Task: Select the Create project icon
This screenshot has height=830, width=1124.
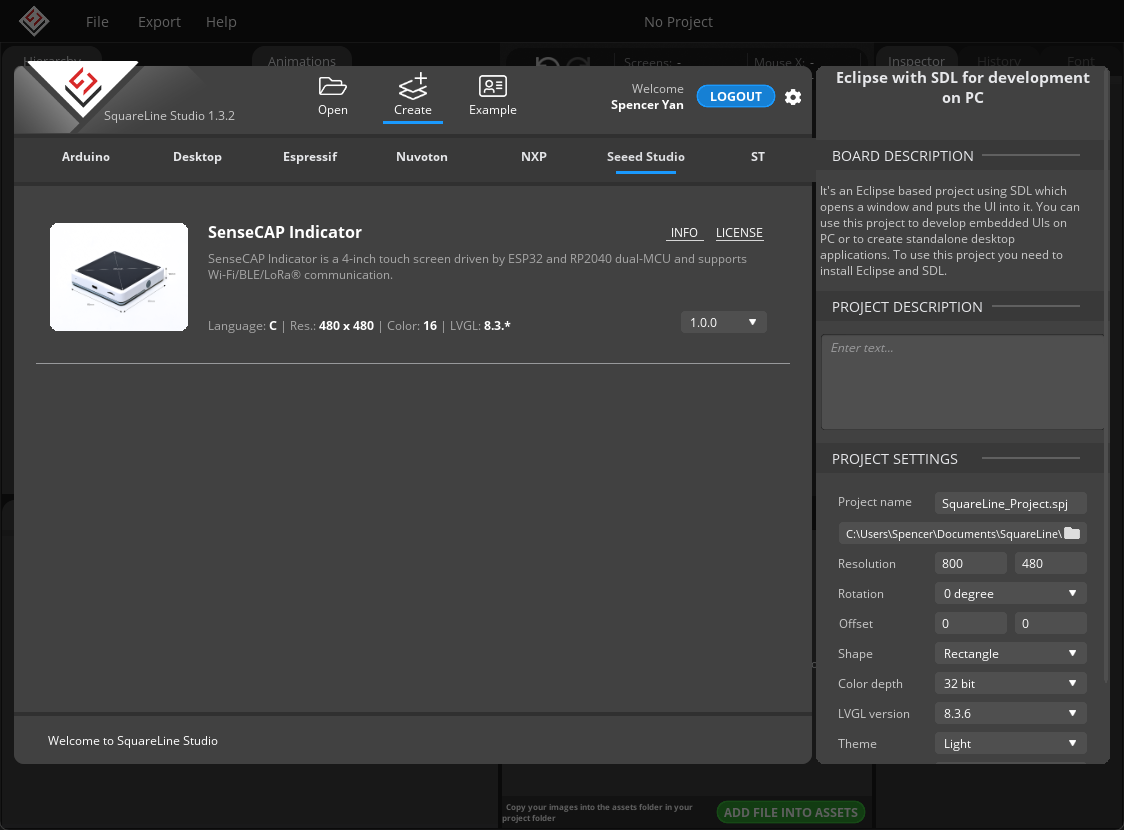Action: coord(413,95)
